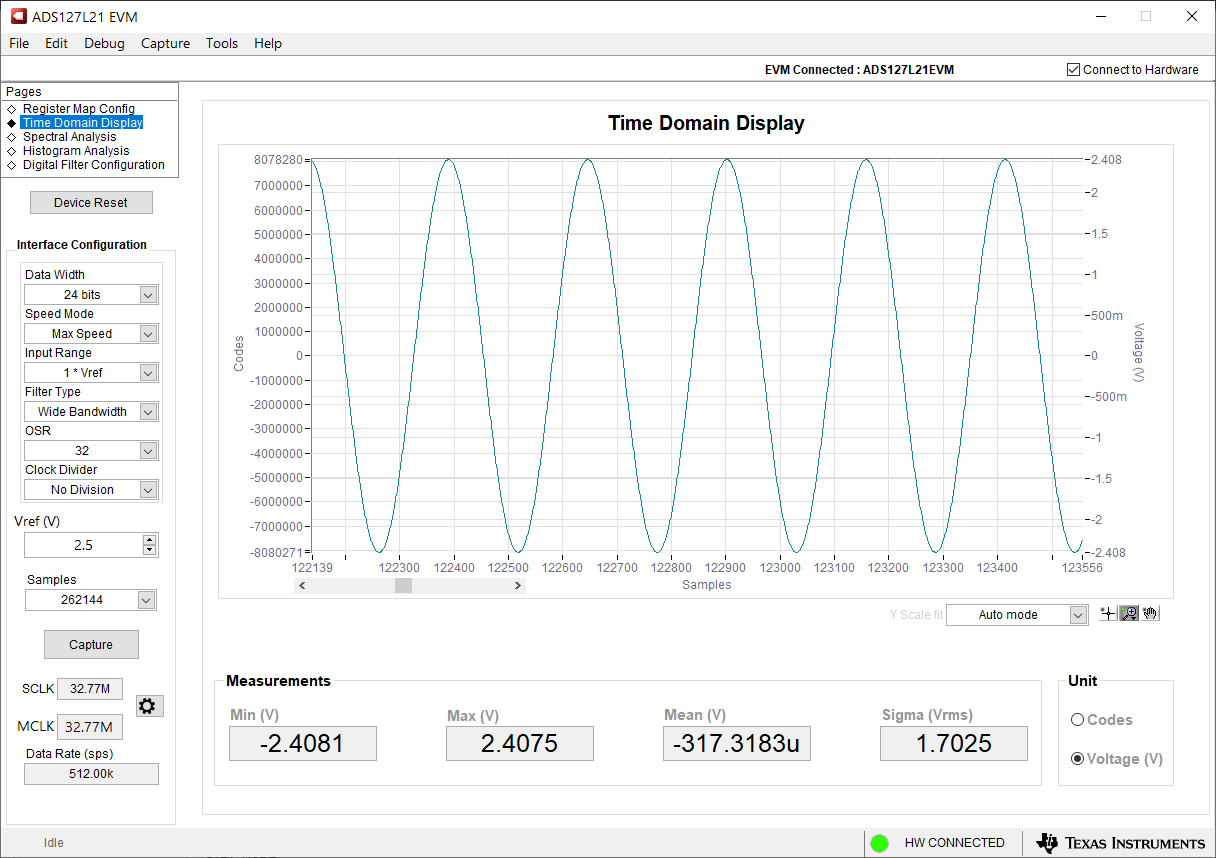Open the Debug menu
1216x858 pixels.
[x=104, y=43]
